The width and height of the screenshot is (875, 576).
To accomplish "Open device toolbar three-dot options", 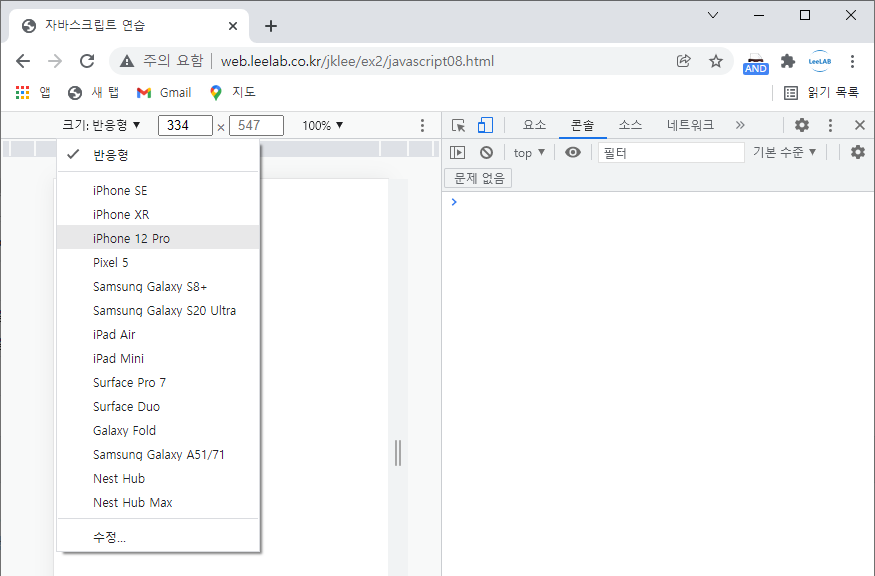I will (422, 125).
